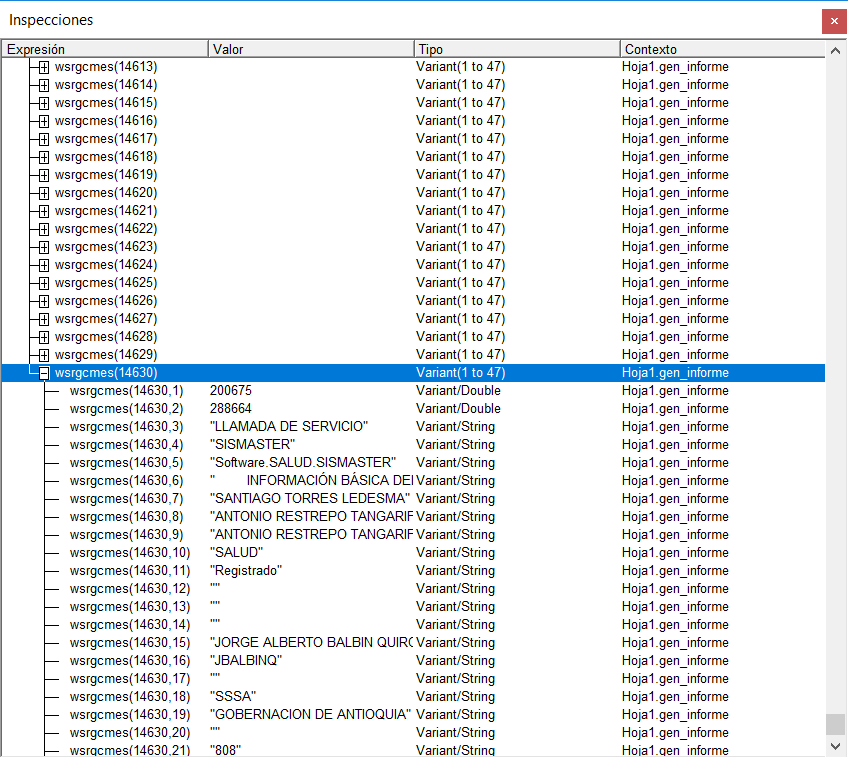Expand the wsrgcmes(14613) watch node
This screenshot has width=848, height=758.
click(x=42, y=66)
